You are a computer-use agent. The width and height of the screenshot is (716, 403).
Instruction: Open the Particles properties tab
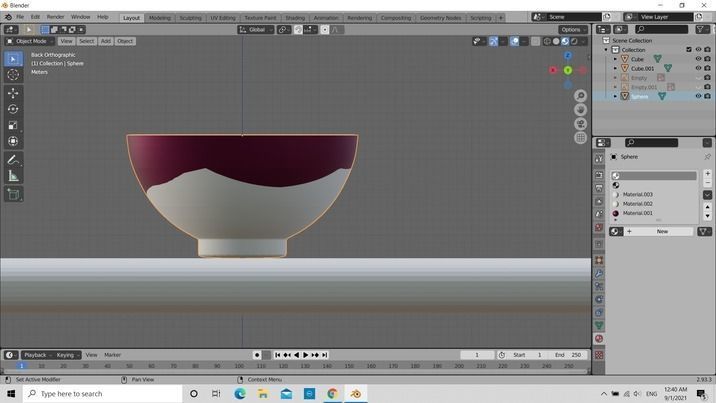599,286
